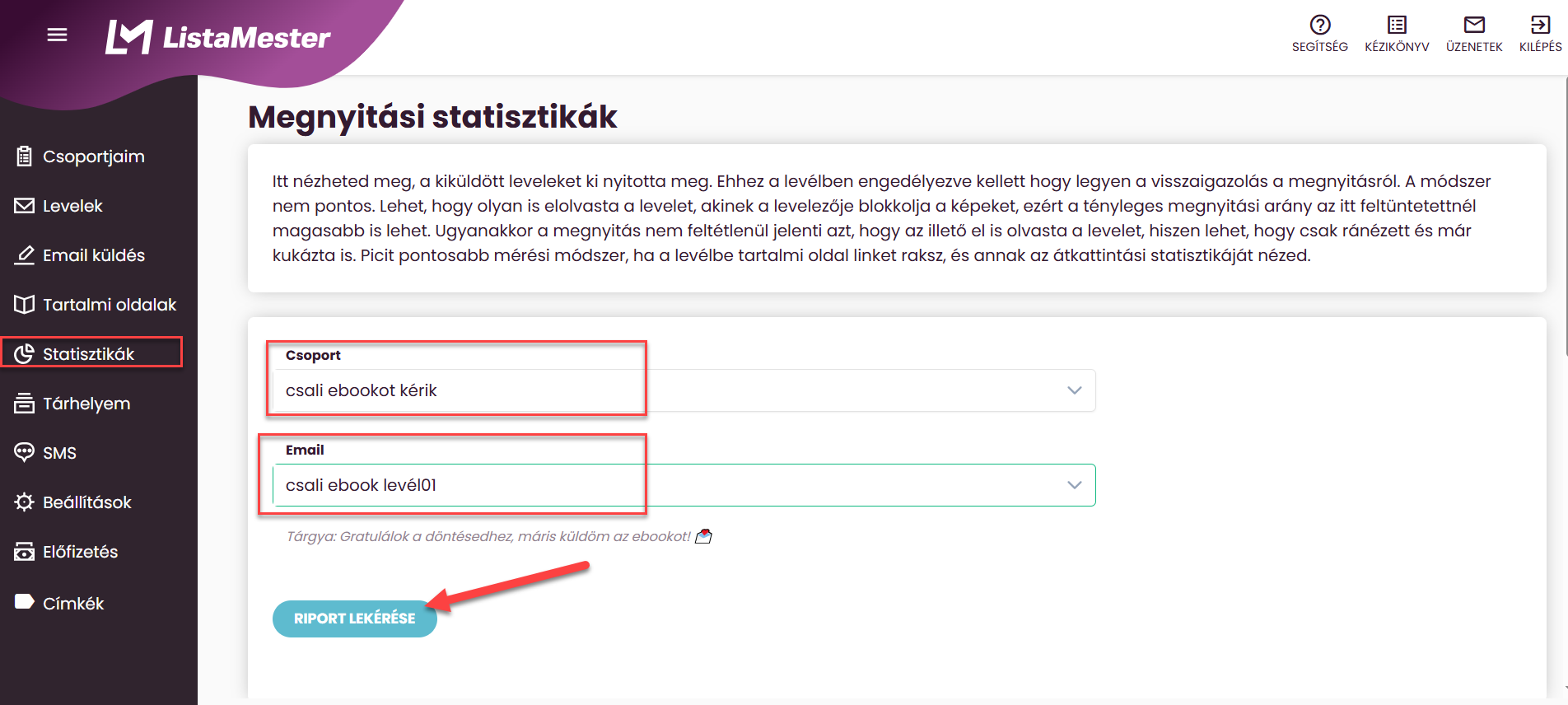Click the 'Megnyitási statisztikák' heading
Viewport: 1568px width, 705px height.
(432, 117)
